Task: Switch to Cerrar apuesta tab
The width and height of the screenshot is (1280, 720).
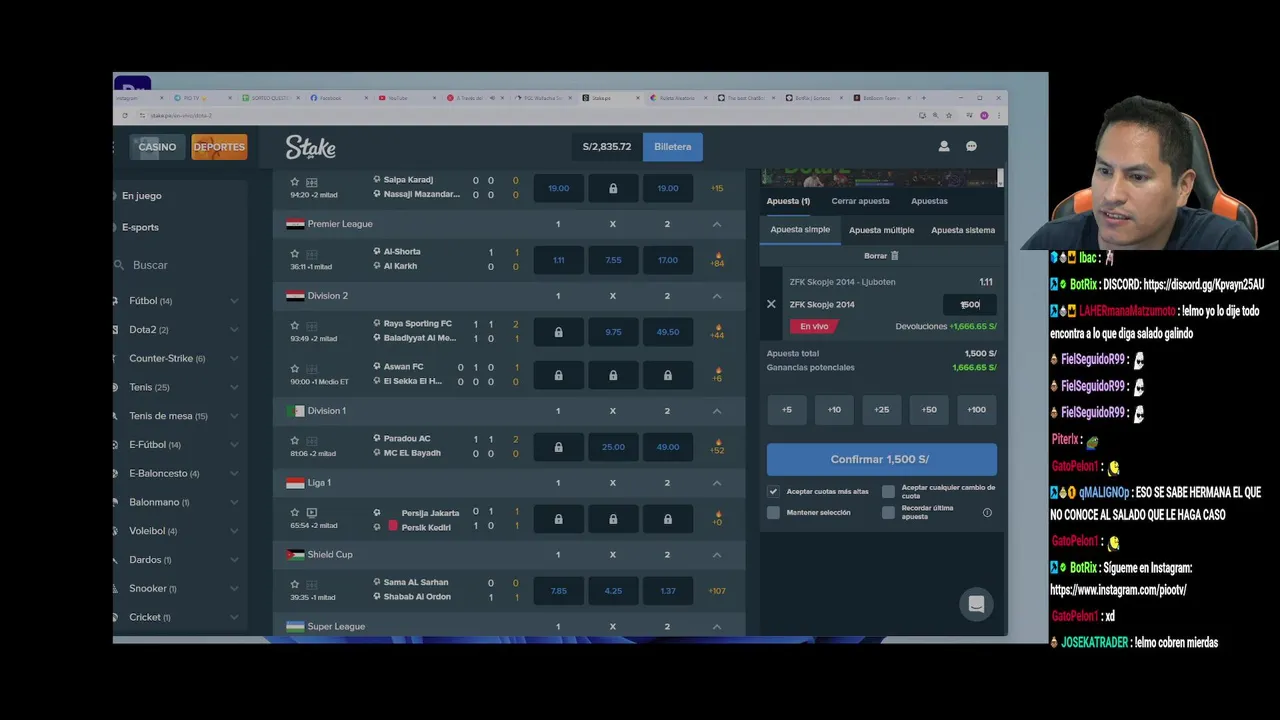Action: tap(860, 201)
